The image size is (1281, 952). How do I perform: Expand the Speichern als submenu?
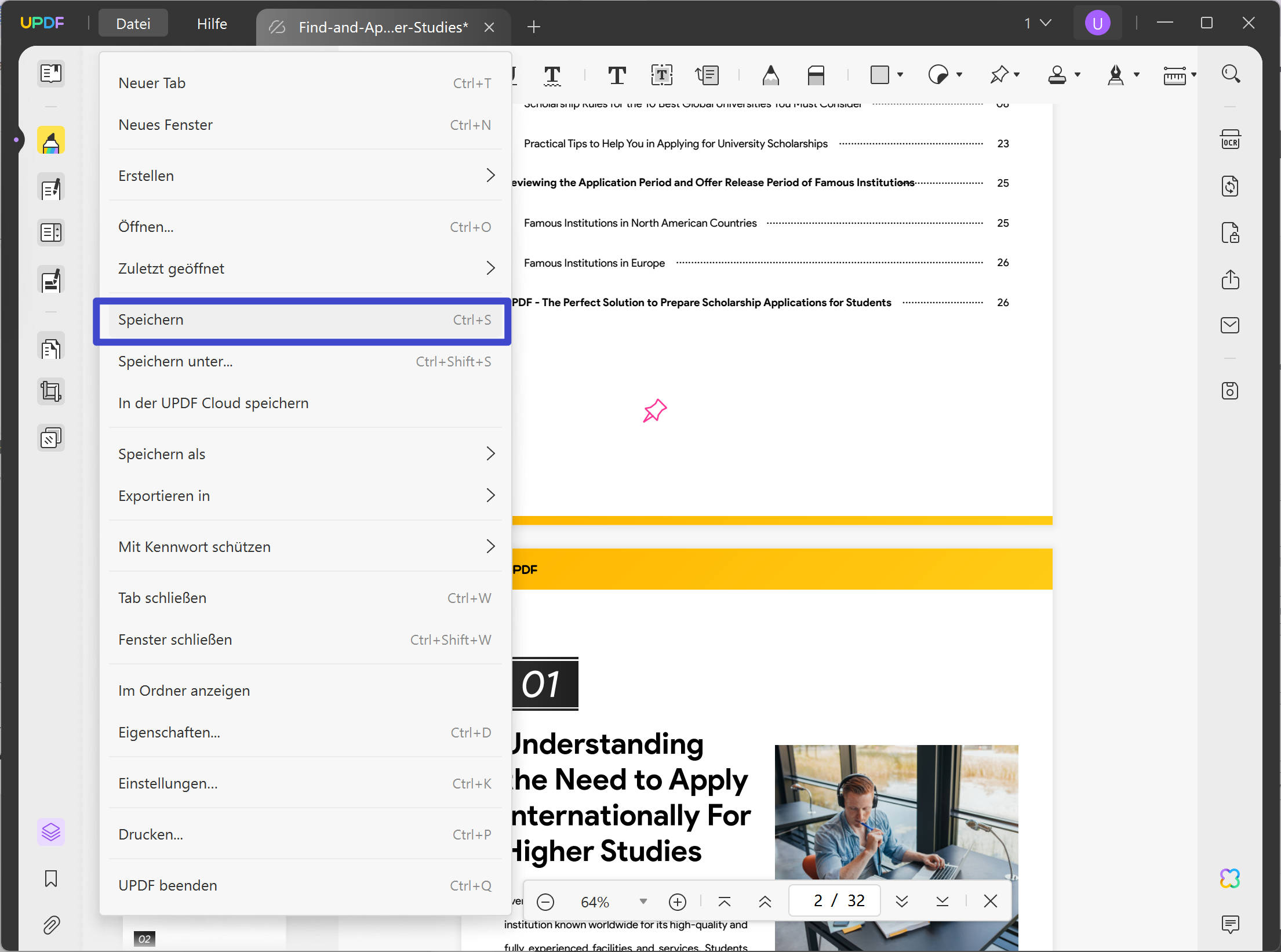tap(305, 453)
